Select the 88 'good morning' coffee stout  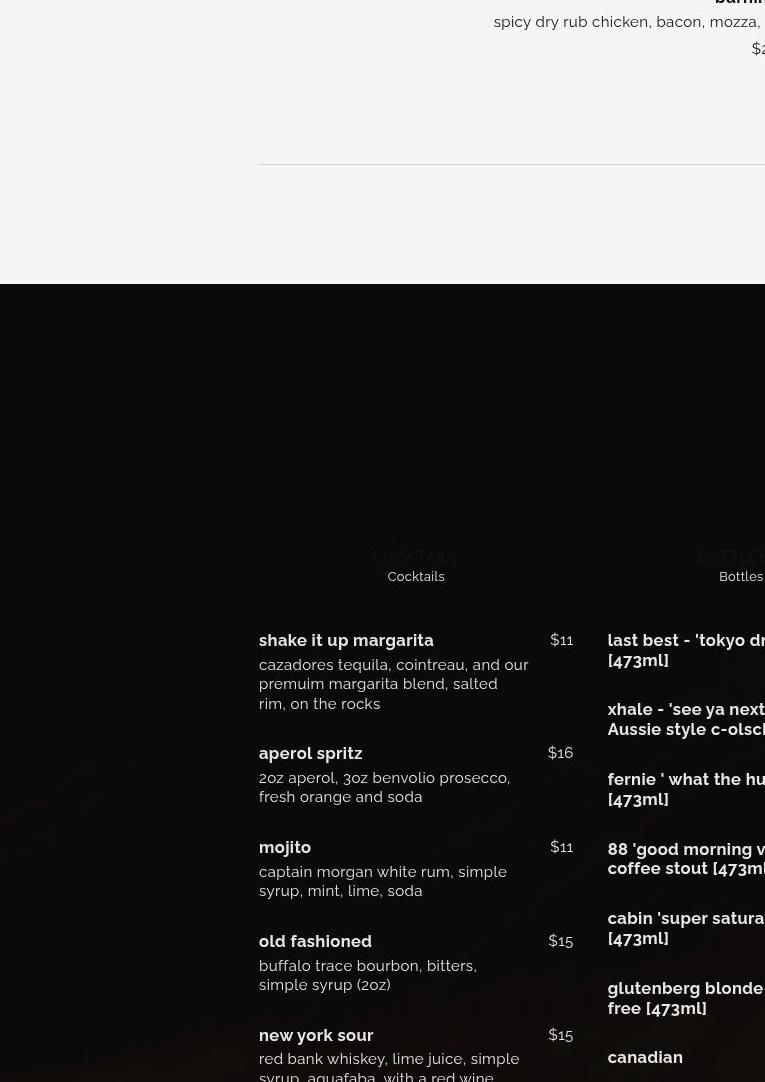coord(686,858)
